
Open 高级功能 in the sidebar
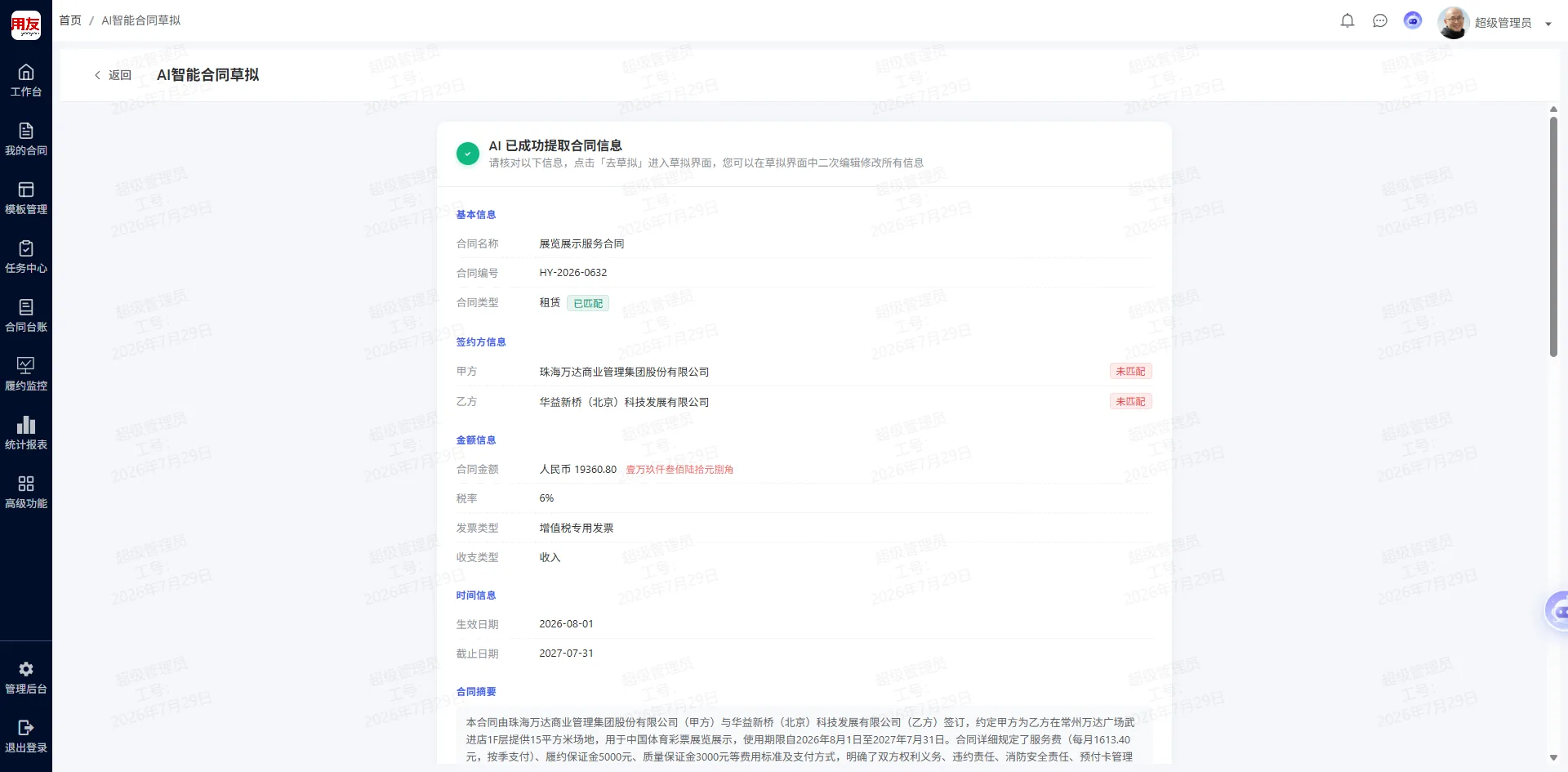26,493
